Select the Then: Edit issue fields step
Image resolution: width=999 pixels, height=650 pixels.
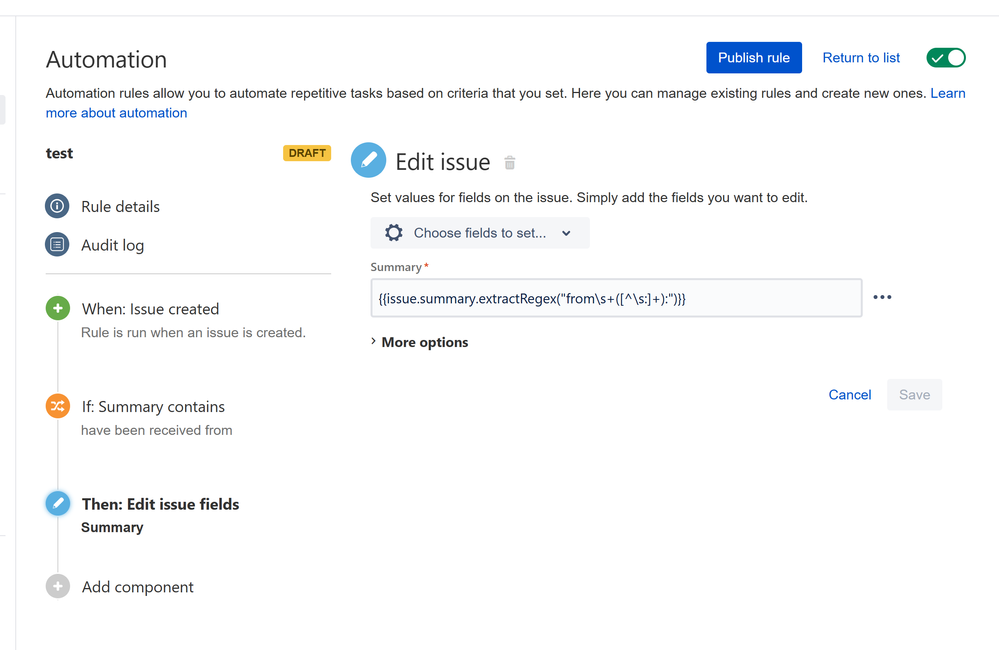click(161, 504)
